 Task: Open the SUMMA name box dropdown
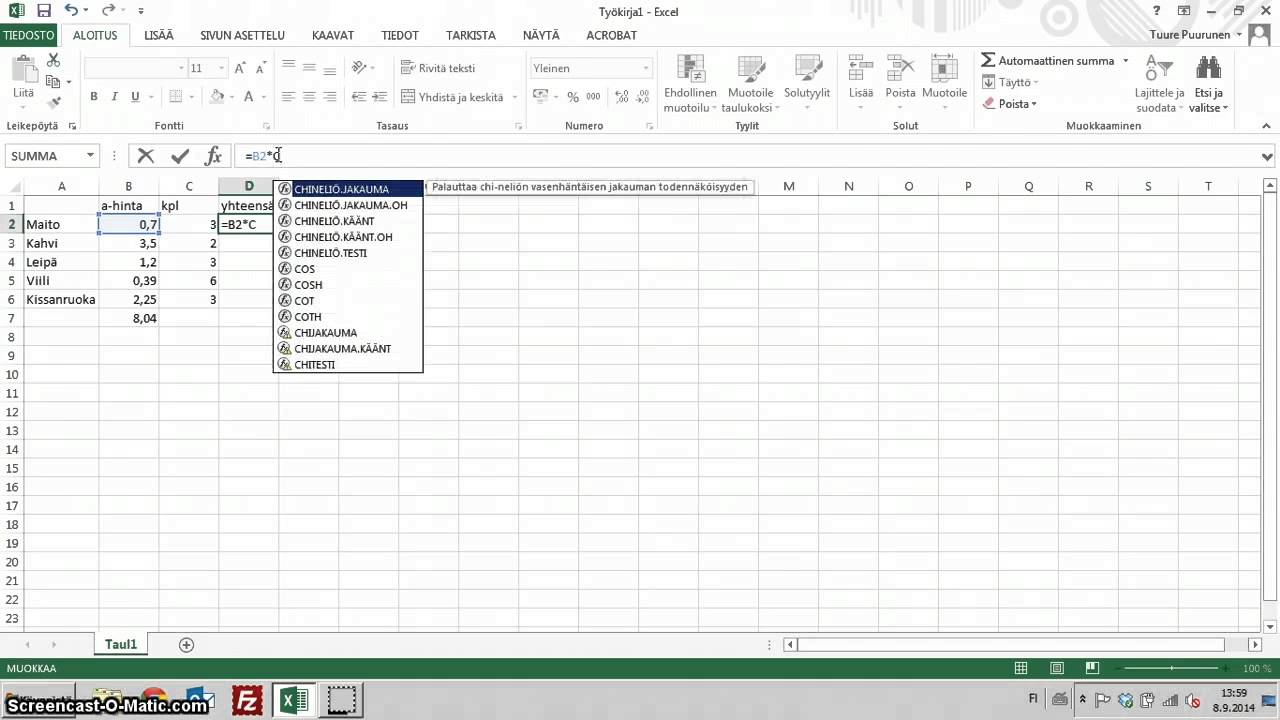point(90,156)
